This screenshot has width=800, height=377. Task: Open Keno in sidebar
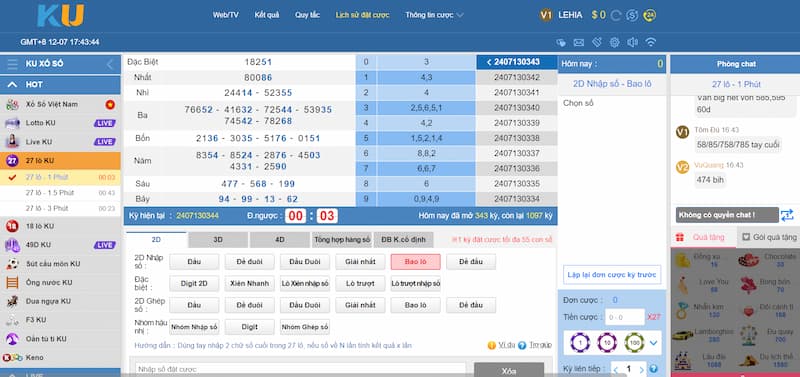[x=60, y=358]
